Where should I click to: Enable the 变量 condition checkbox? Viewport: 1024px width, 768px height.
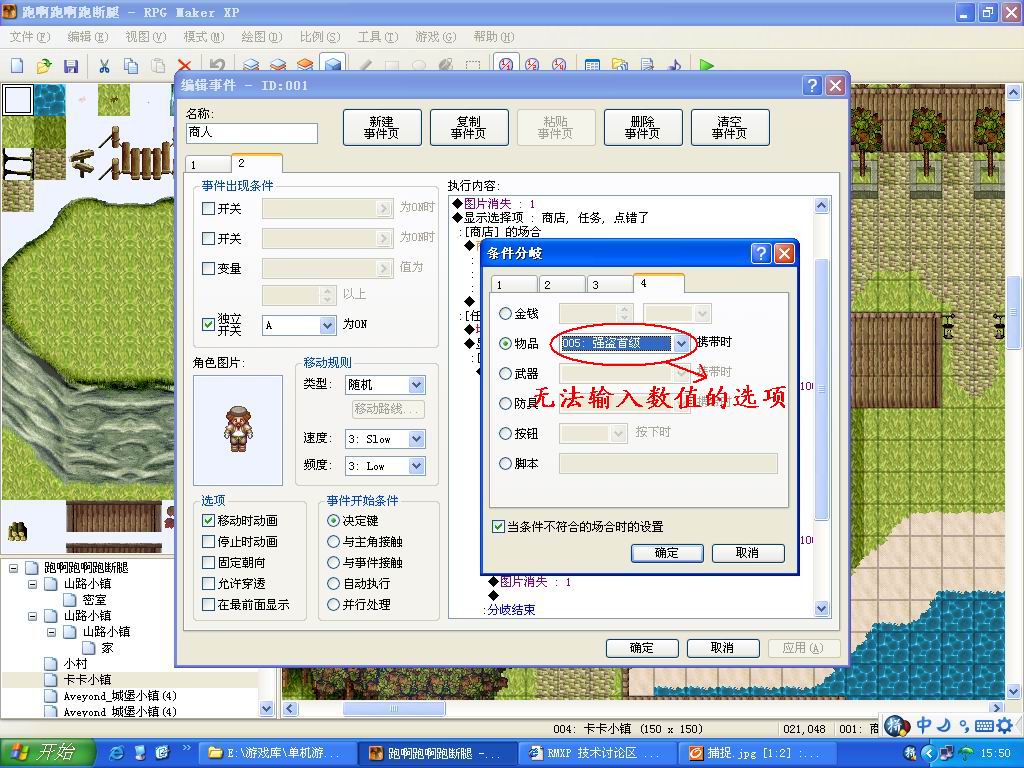pos(208,268)
